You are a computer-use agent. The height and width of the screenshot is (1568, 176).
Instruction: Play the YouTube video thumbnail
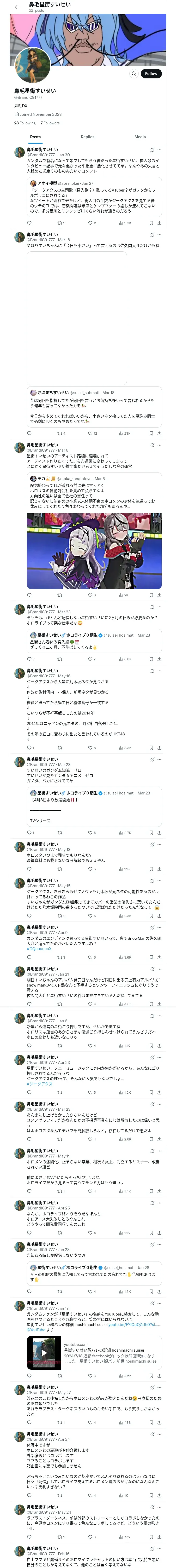pos(44,1352)
